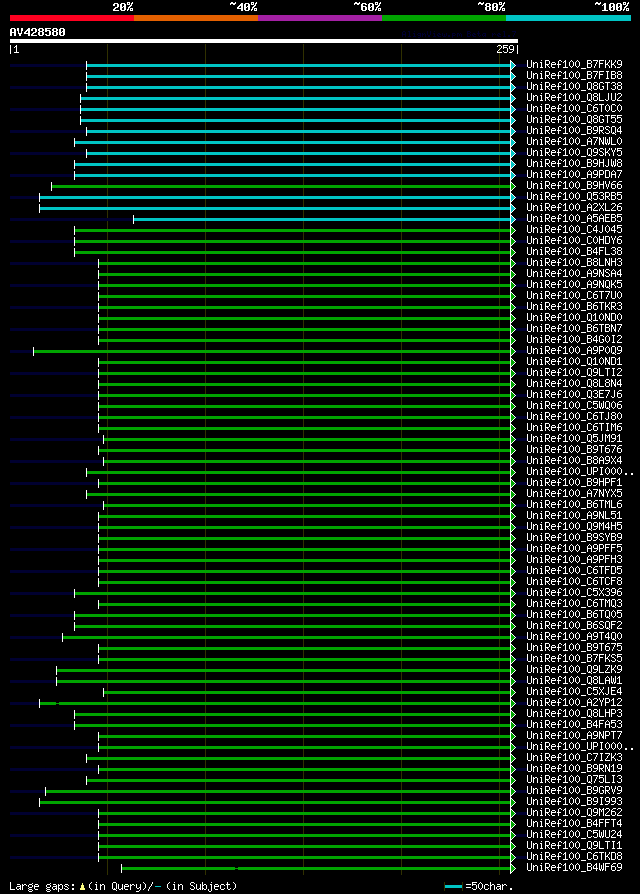The height and width of the screenshot is (894, 640).
Task: Open hit UniRef100_C6T0C0
Action: click(574, 108)
